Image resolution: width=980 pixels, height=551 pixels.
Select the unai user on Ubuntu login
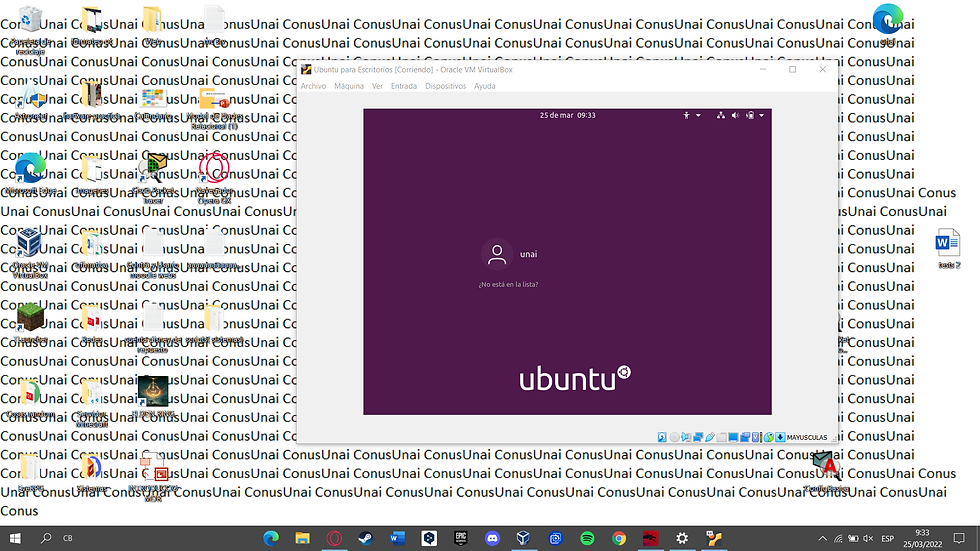click(x=510, y=254)
